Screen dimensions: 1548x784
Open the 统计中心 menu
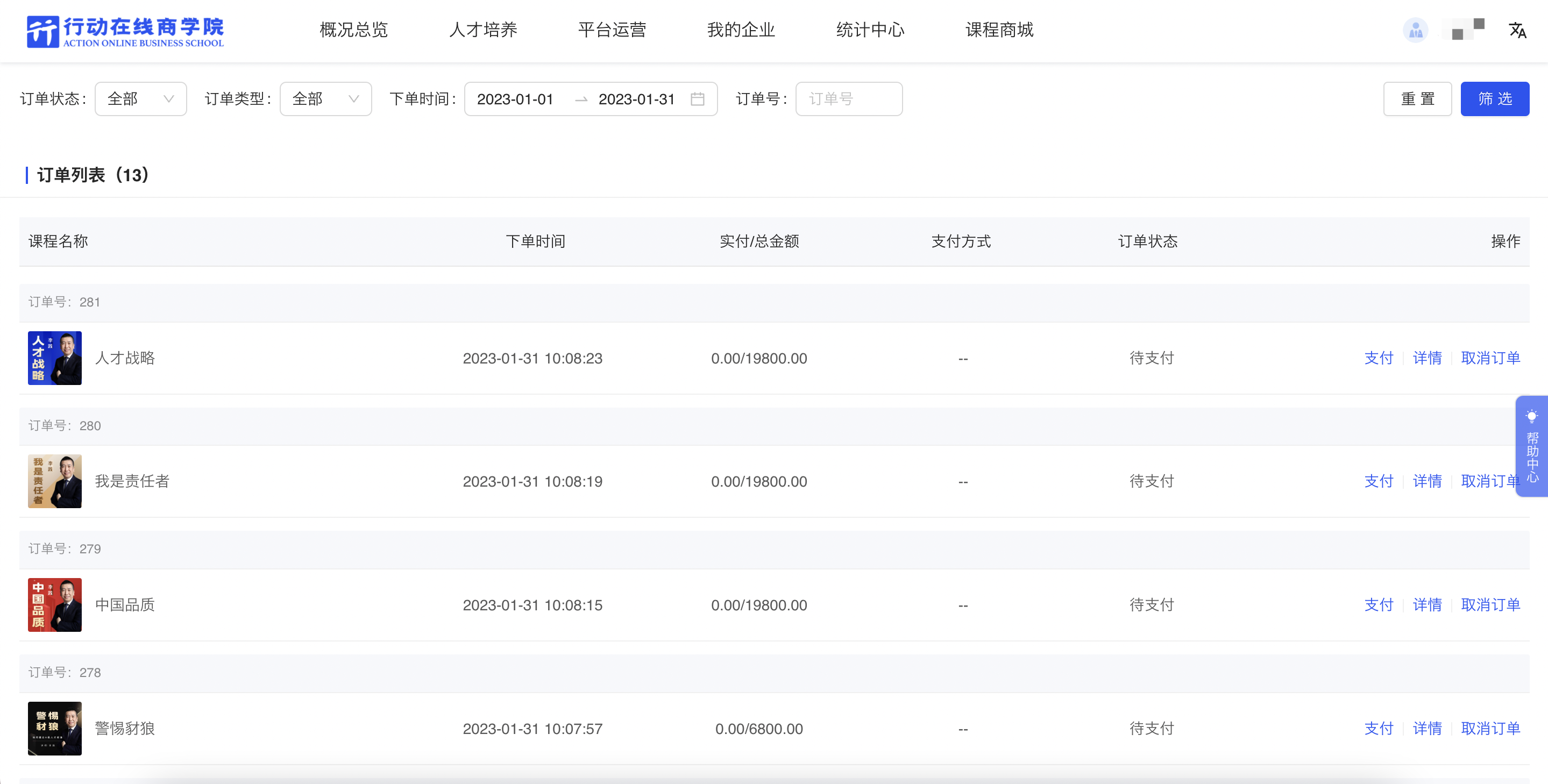870,30
